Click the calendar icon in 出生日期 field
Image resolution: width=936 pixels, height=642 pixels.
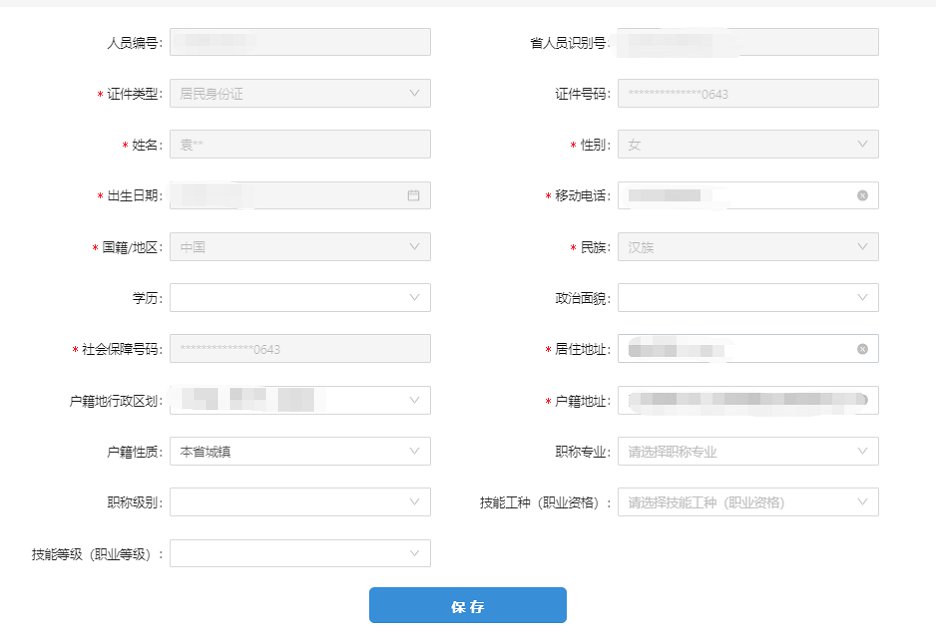(x=413, y=195)
